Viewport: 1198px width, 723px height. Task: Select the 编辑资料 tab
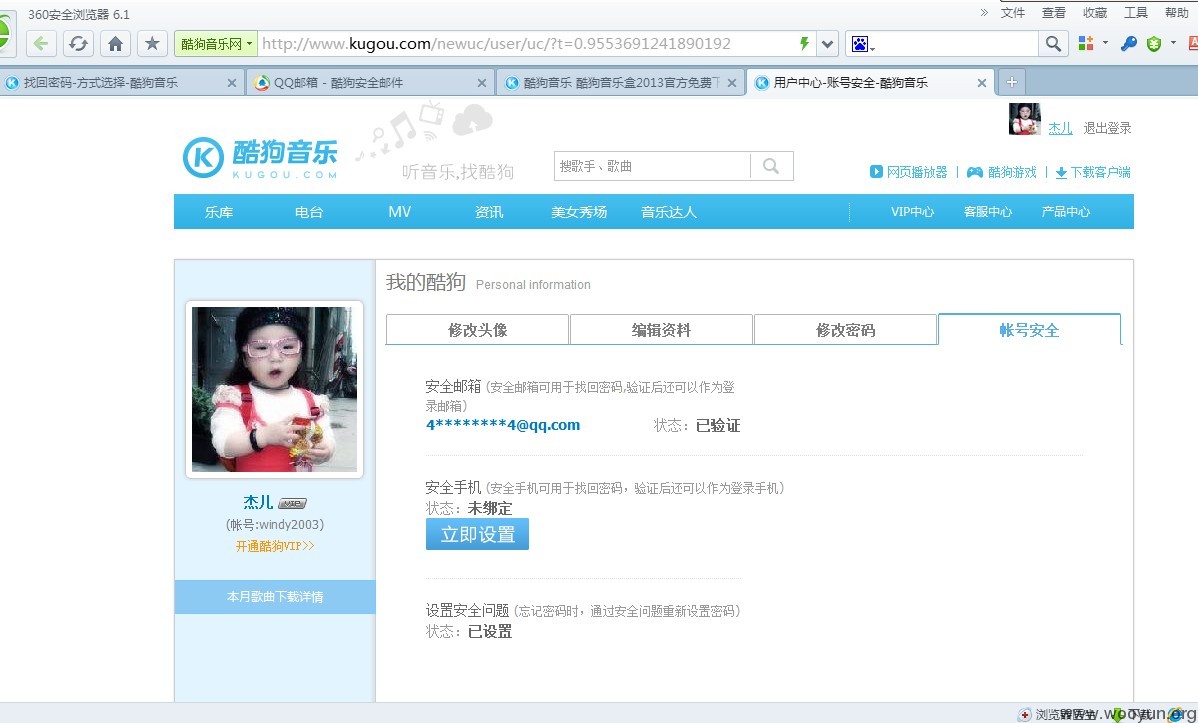(x=661, y=329)
